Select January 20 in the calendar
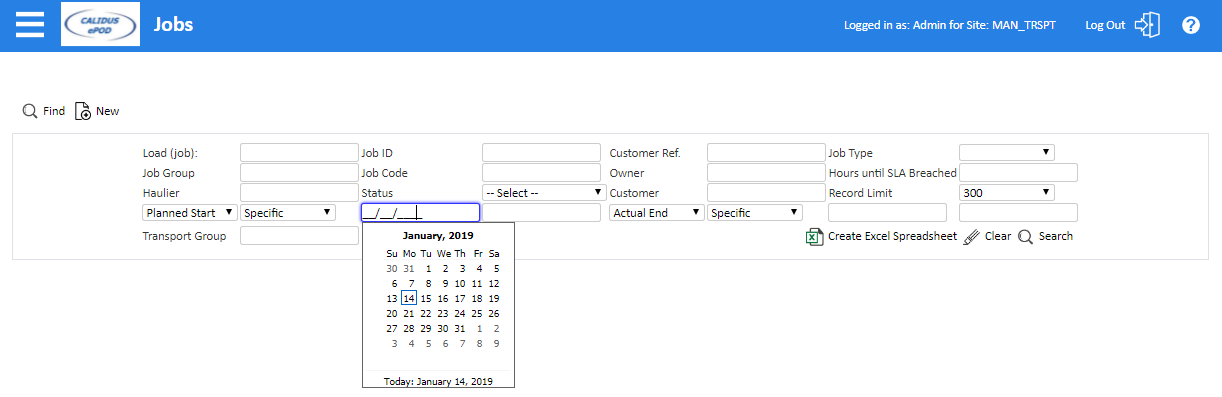The image size is (1222, 397). click(x=393, y=313)
